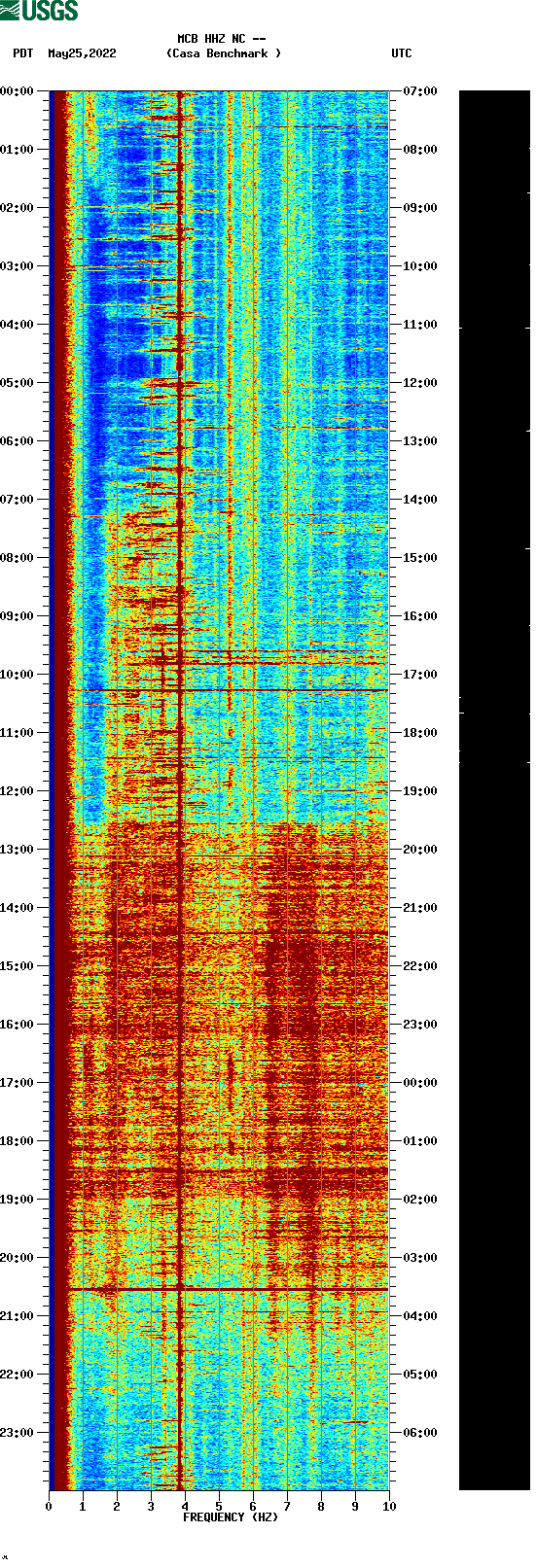Select PDT axis label '05:00'
Image resolution: width=537 pixels, height=1568 pixels.
coord(18,383)
